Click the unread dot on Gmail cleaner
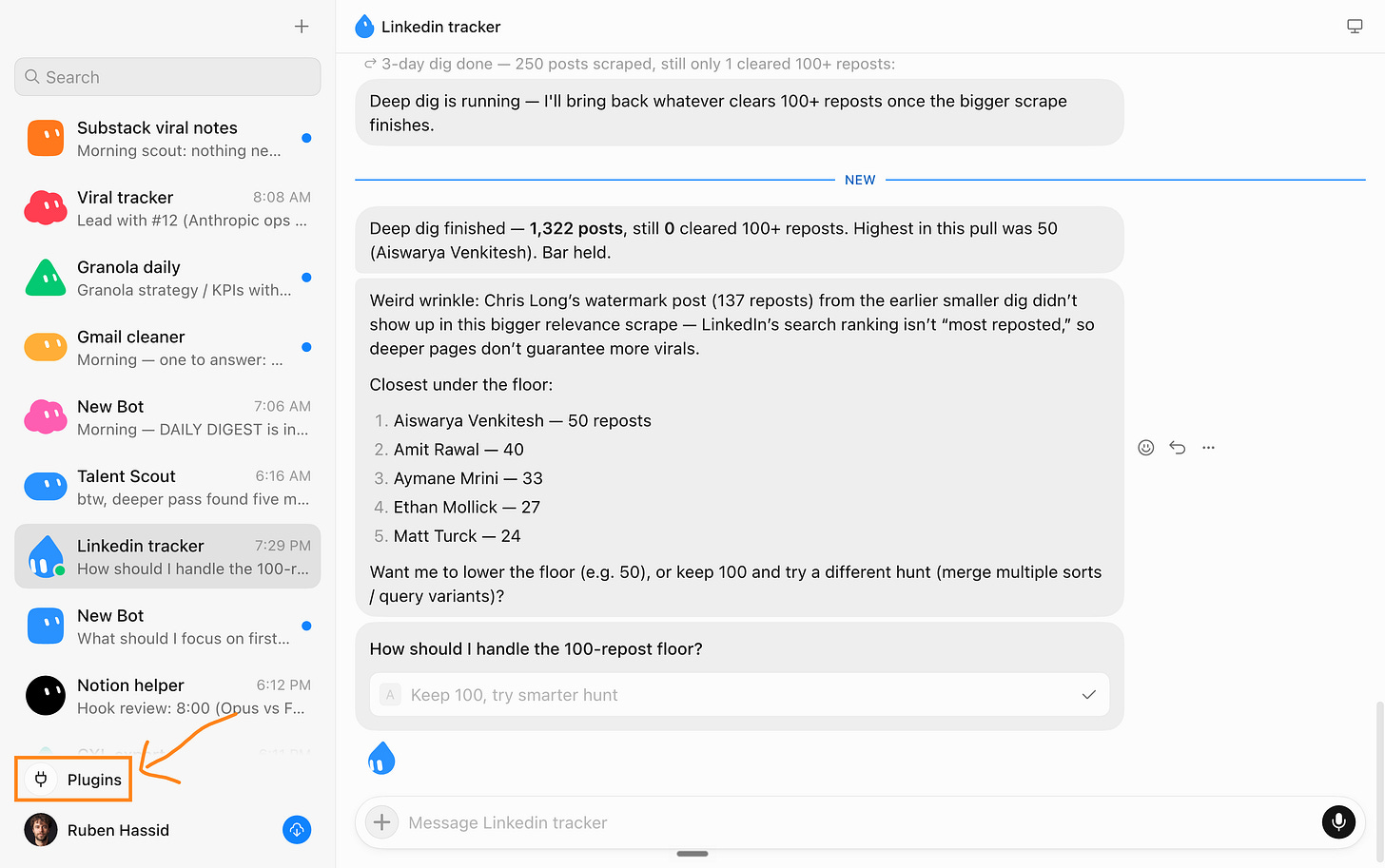Screen dimensions: 1385x868 click(306, 347)
